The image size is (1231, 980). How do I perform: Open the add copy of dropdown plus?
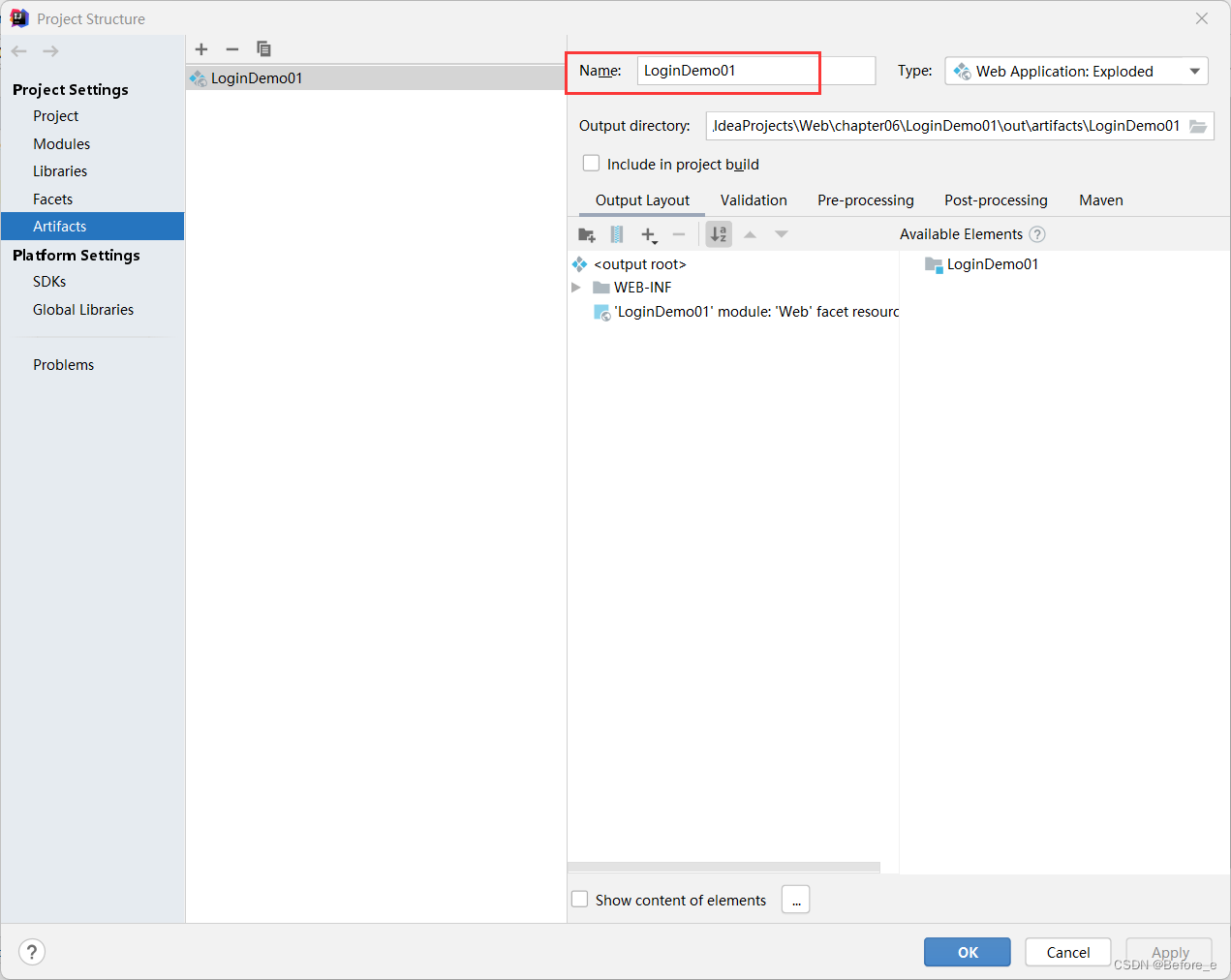(x=649, y=234)
